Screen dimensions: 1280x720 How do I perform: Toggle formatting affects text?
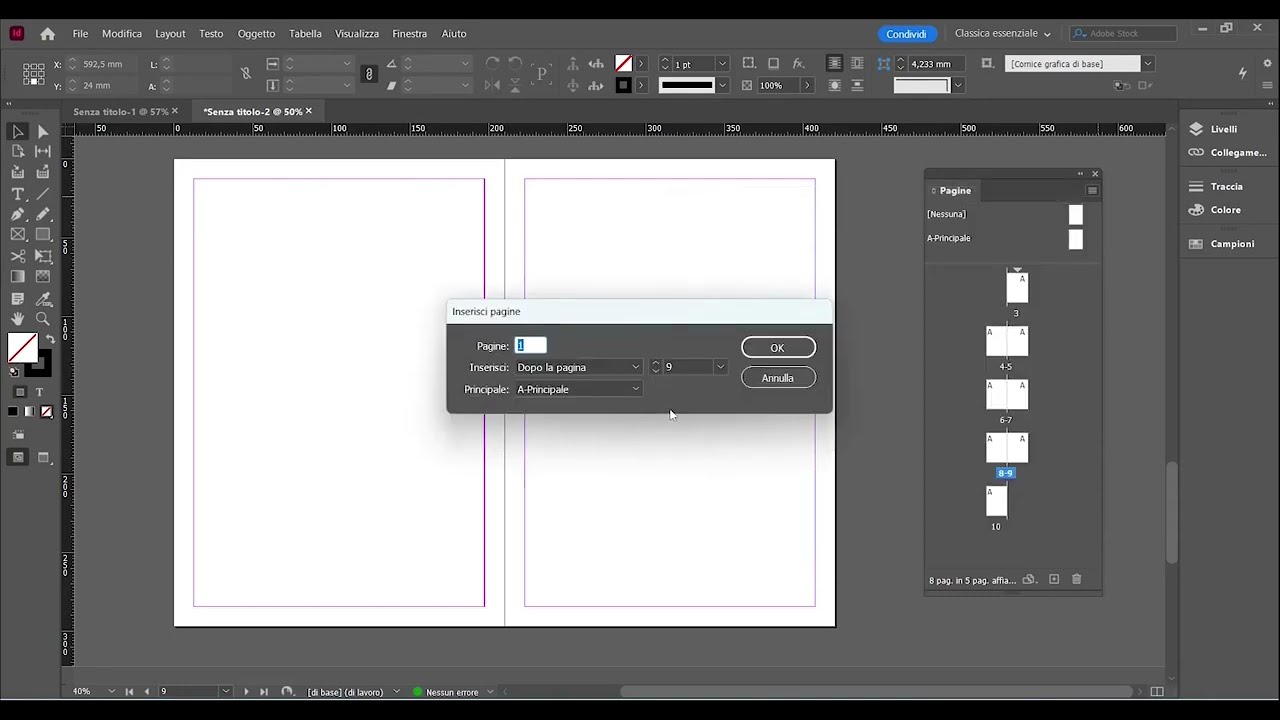(39, 392)
